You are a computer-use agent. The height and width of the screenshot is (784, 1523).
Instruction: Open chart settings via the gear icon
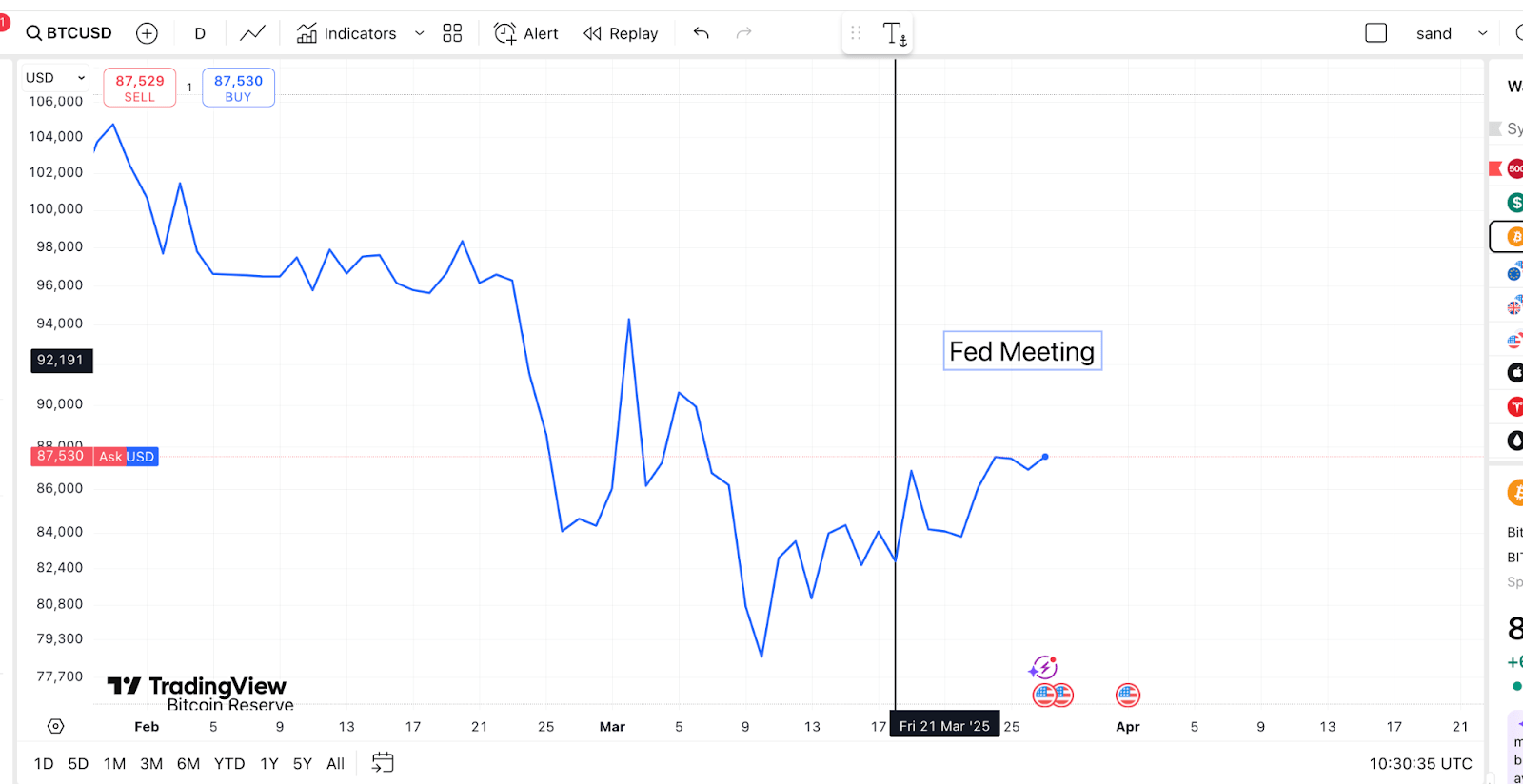55,725
